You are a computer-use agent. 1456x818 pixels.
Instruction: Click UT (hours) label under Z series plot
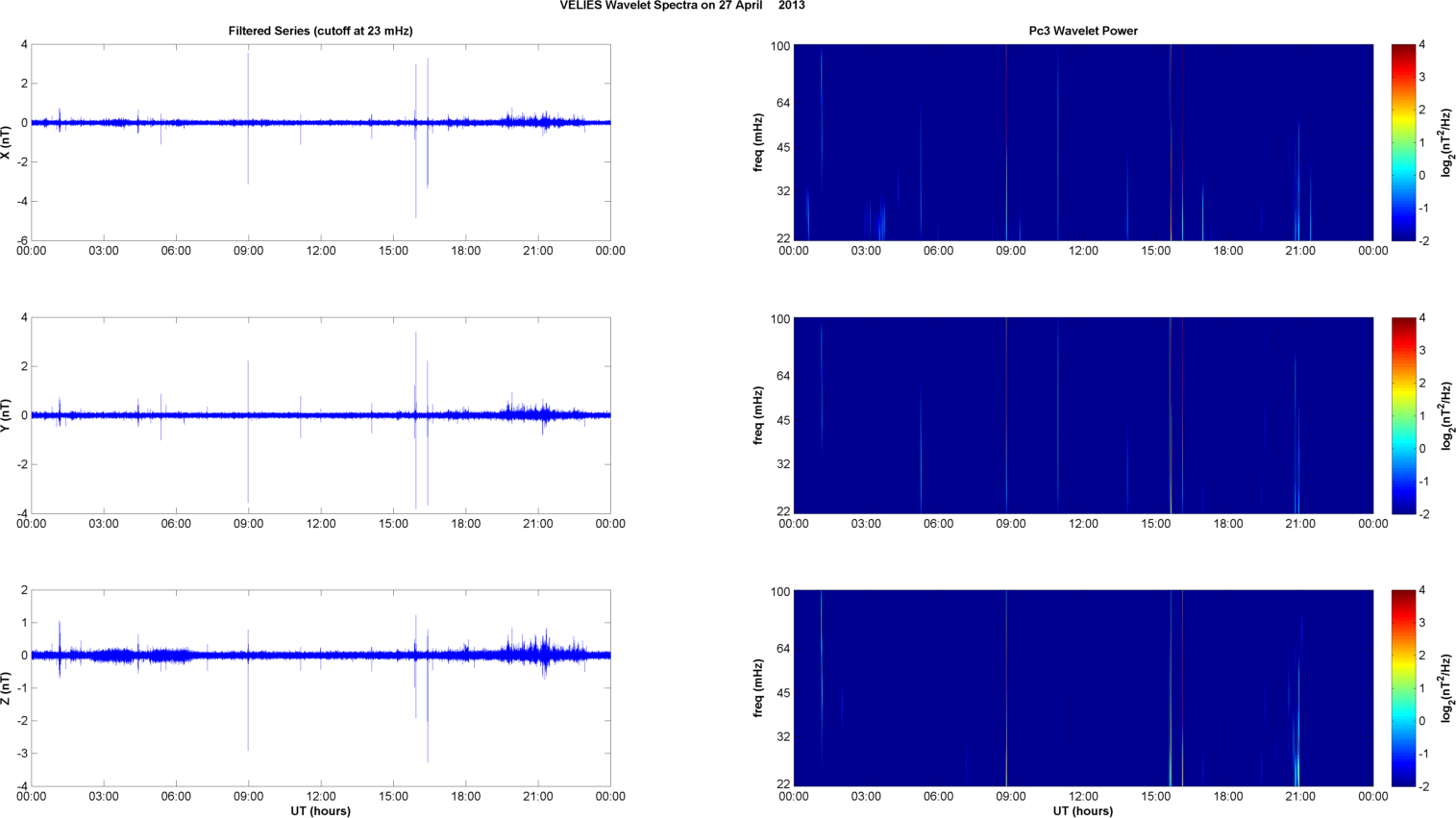point(320,811)
